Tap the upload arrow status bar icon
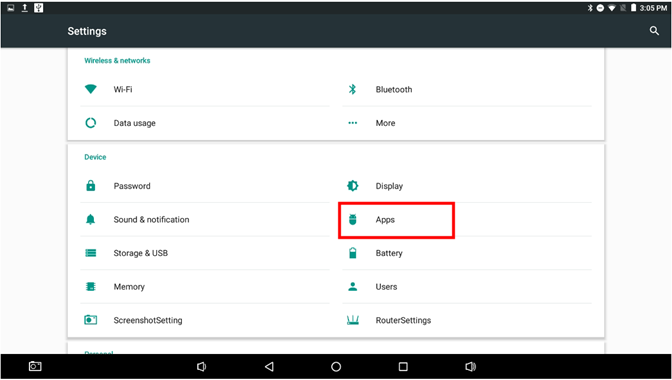Image resolution: width=672 pixels, height=380 pixels. [25, 8]
